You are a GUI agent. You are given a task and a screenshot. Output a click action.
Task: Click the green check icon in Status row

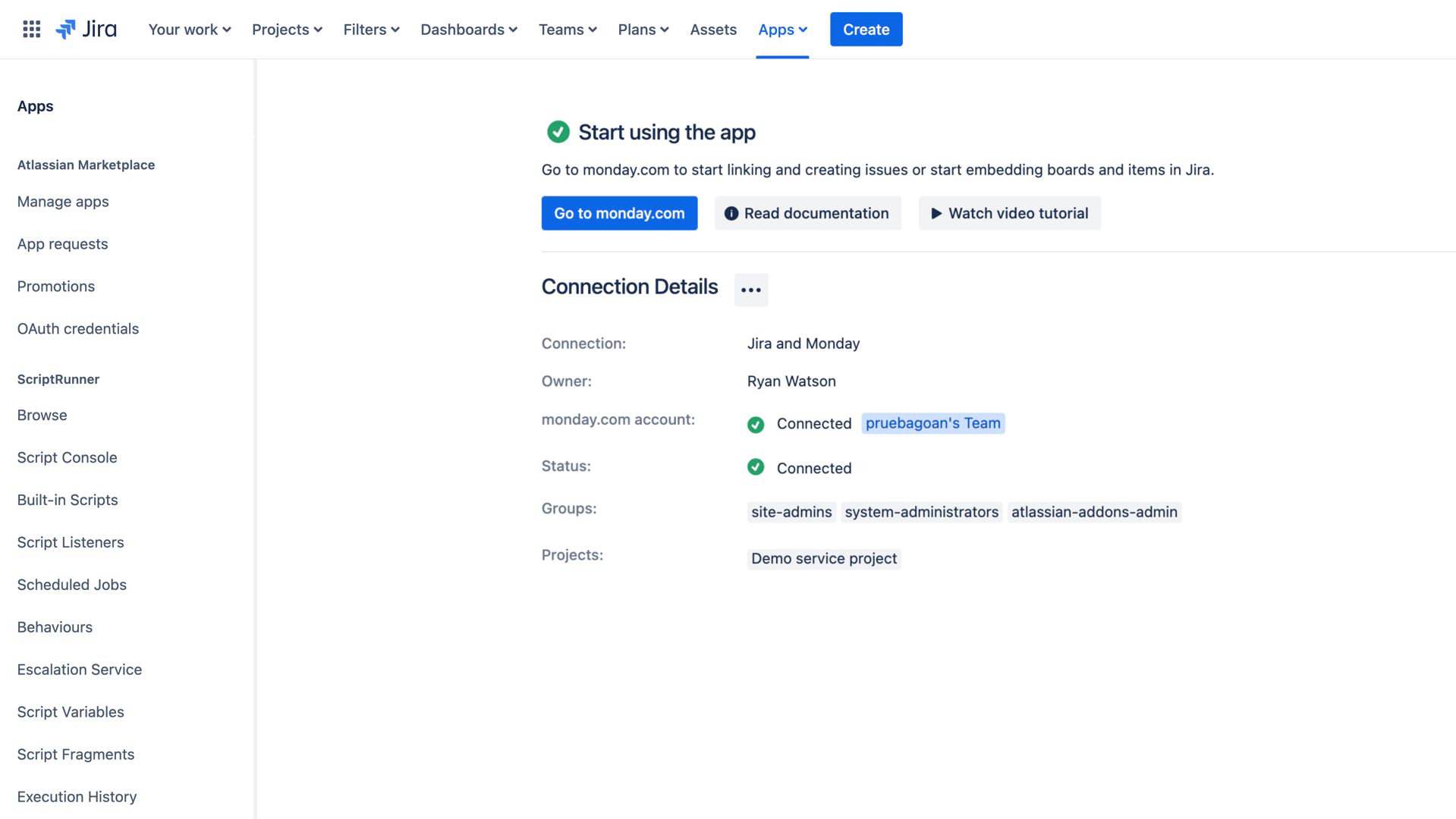756,467
